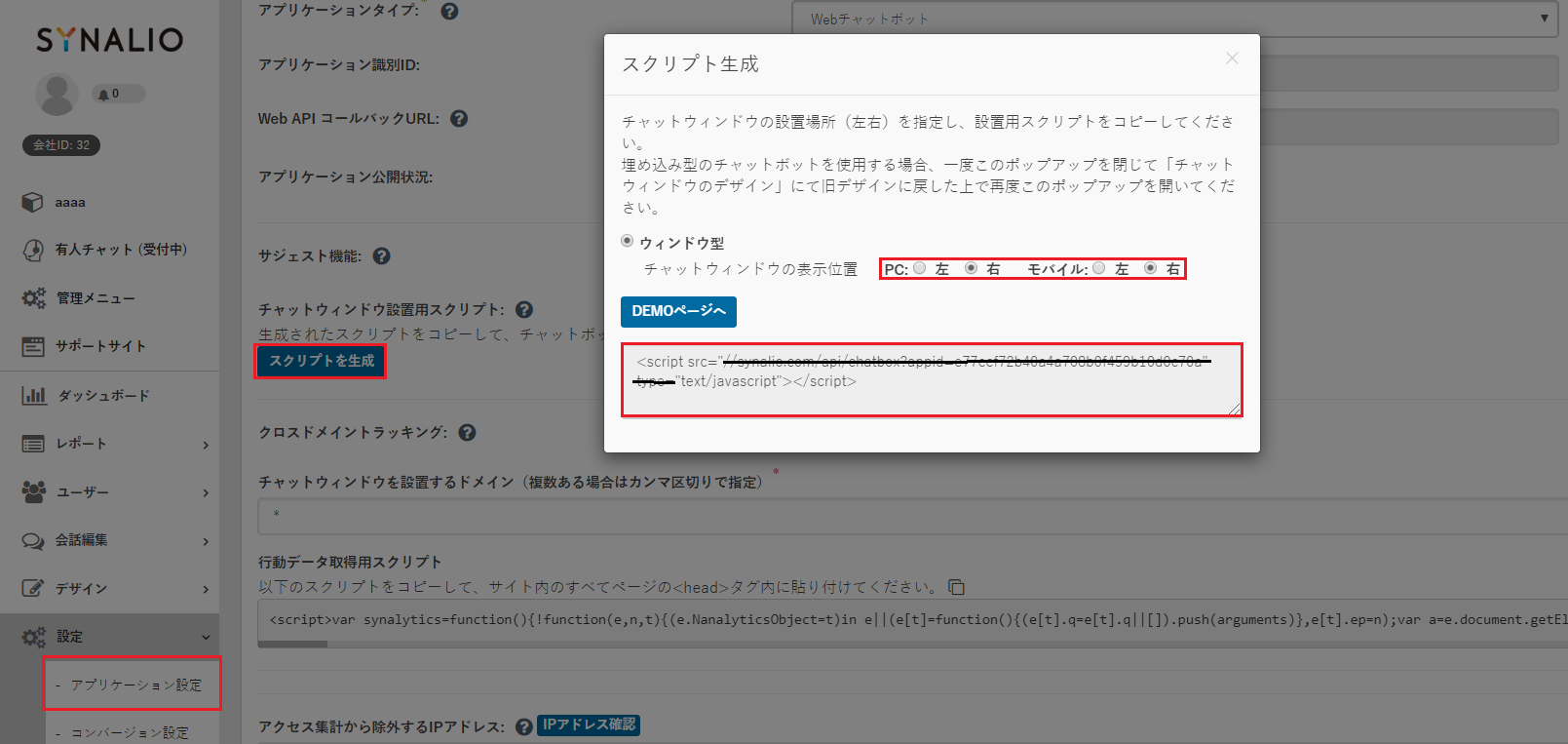
Task: Click help icon beside チャットウィンドウ設置用スクリプト
Action: click(x=524, y=310)
